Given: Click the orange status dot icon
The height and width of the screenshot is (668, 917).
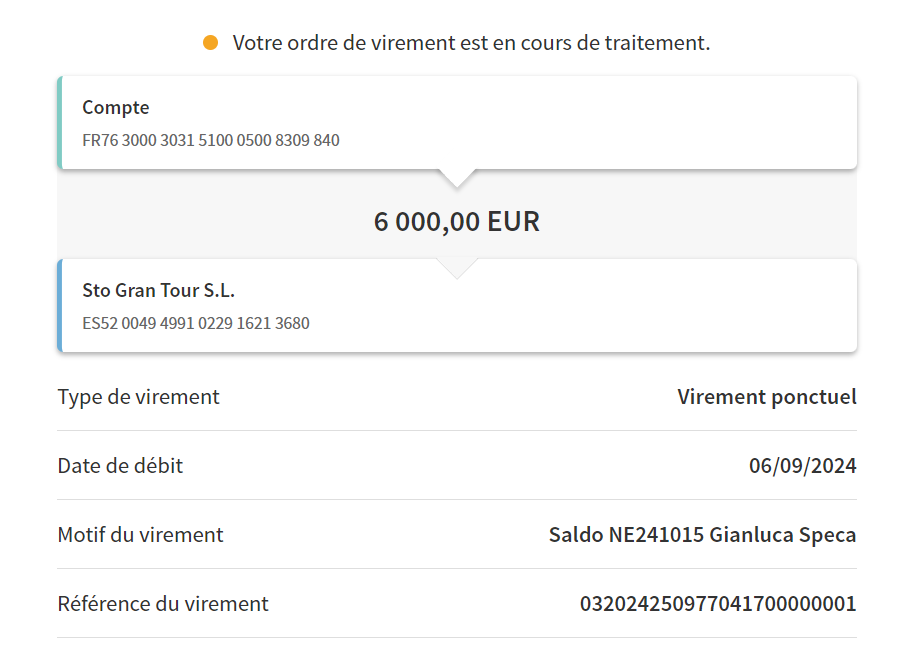Looking at the screenshot, I should coord(211,43).
